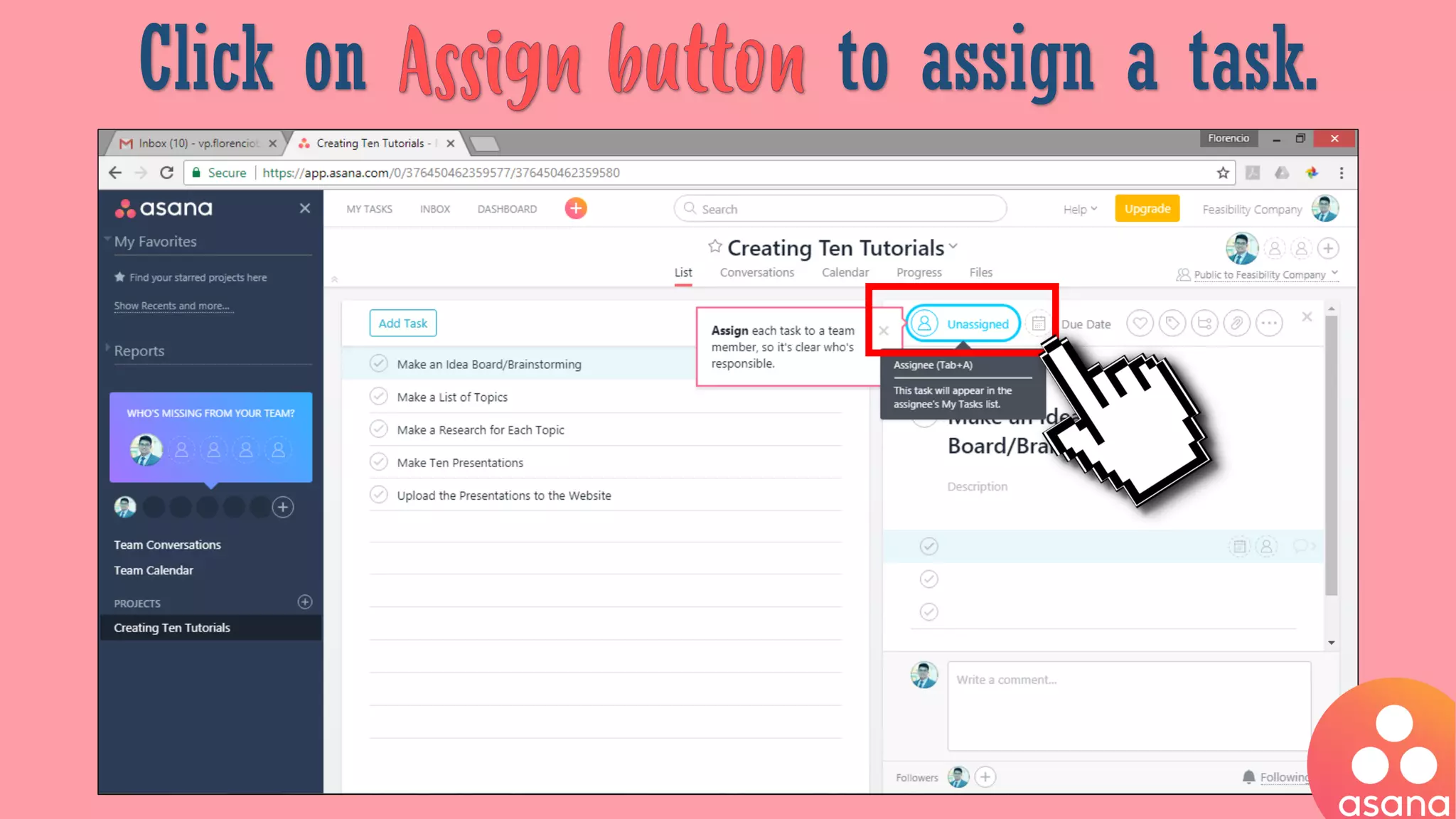Open Team Calendar

pyautogui.click(x=153, y=570)
